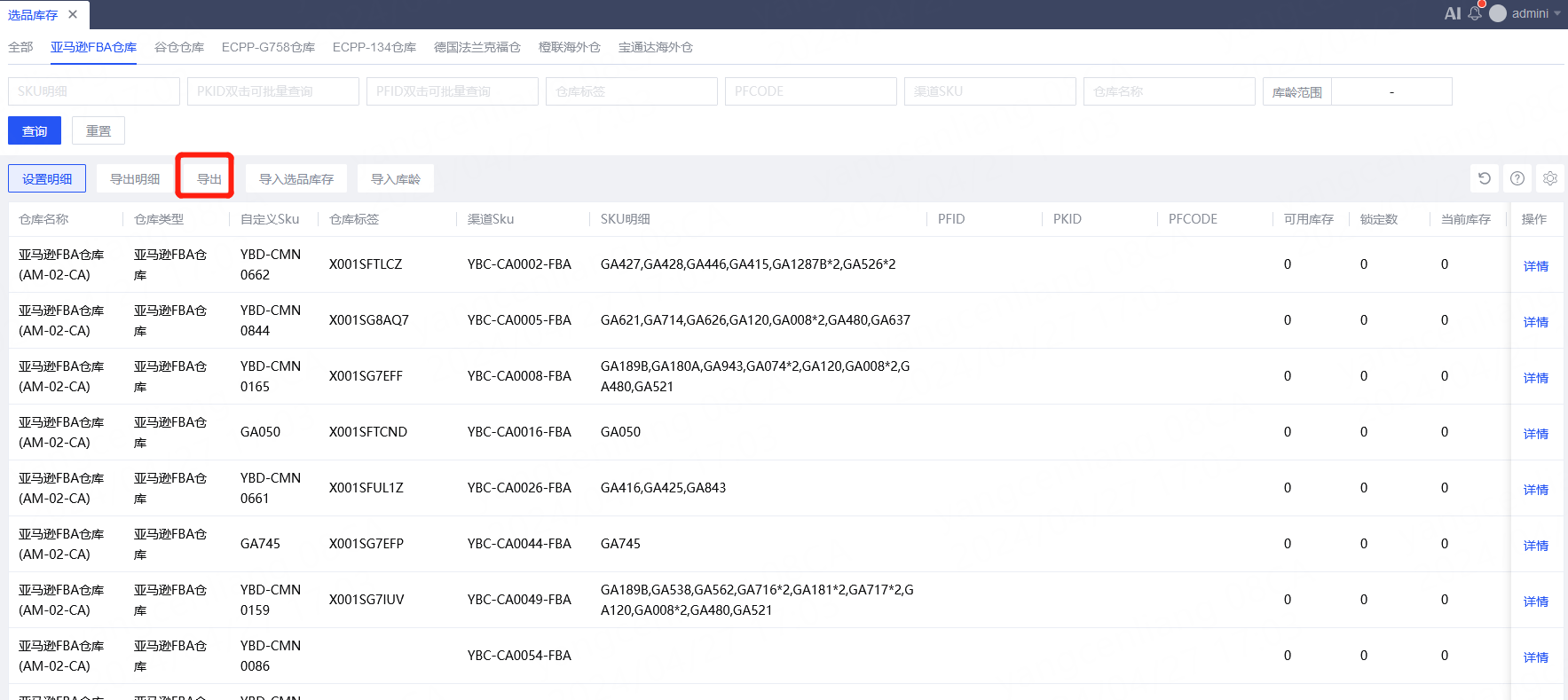Open table column settings gear
This screenshot has width=1568, height=700.
tap(1550, 178)
